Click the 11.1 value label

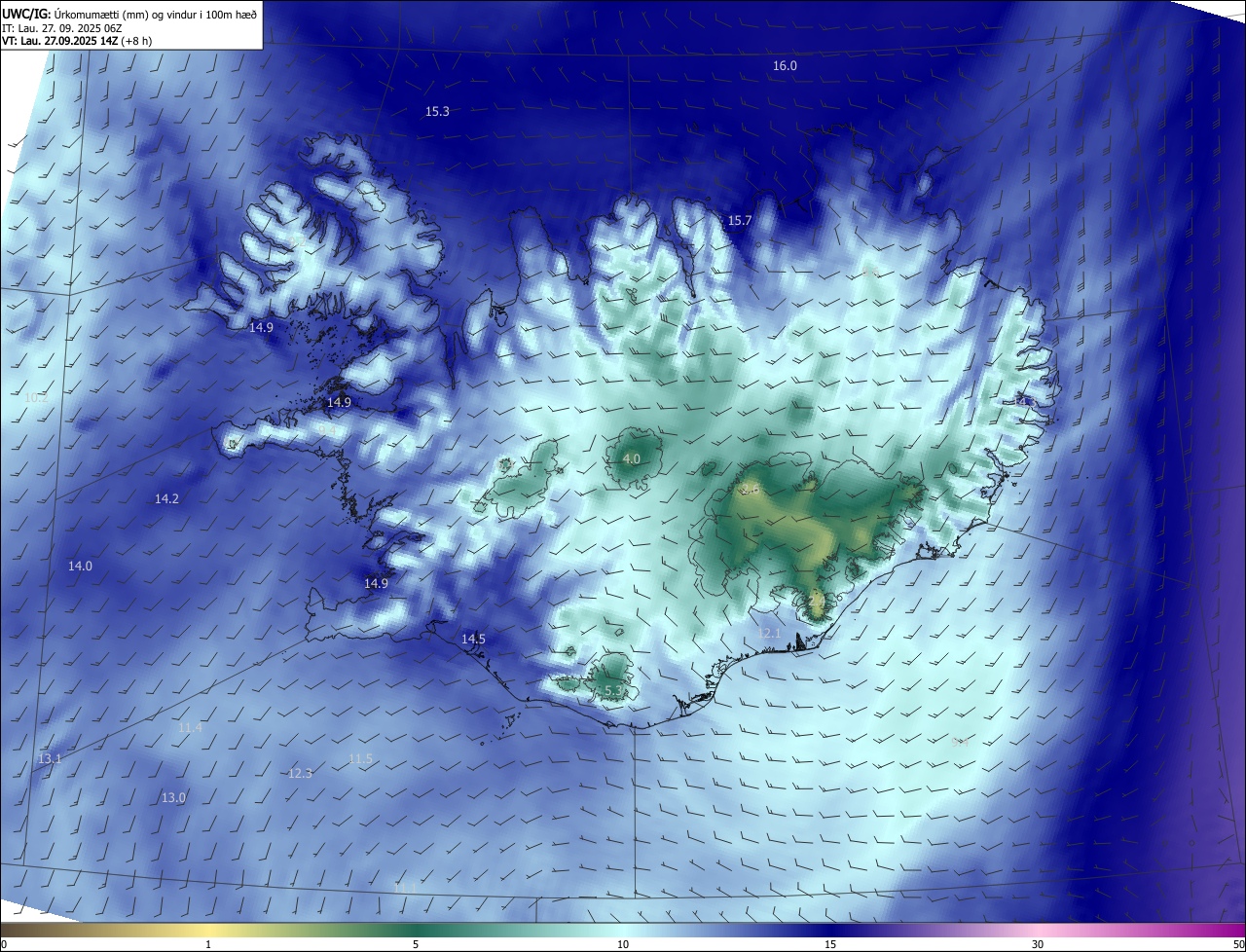[405, 888]
